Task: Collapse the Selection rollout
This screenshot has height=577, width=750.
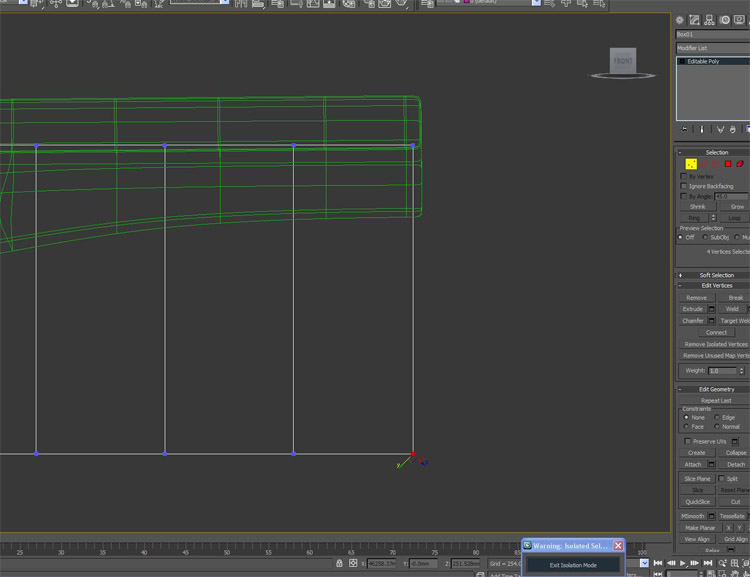Action: click(x=716, y=152)
